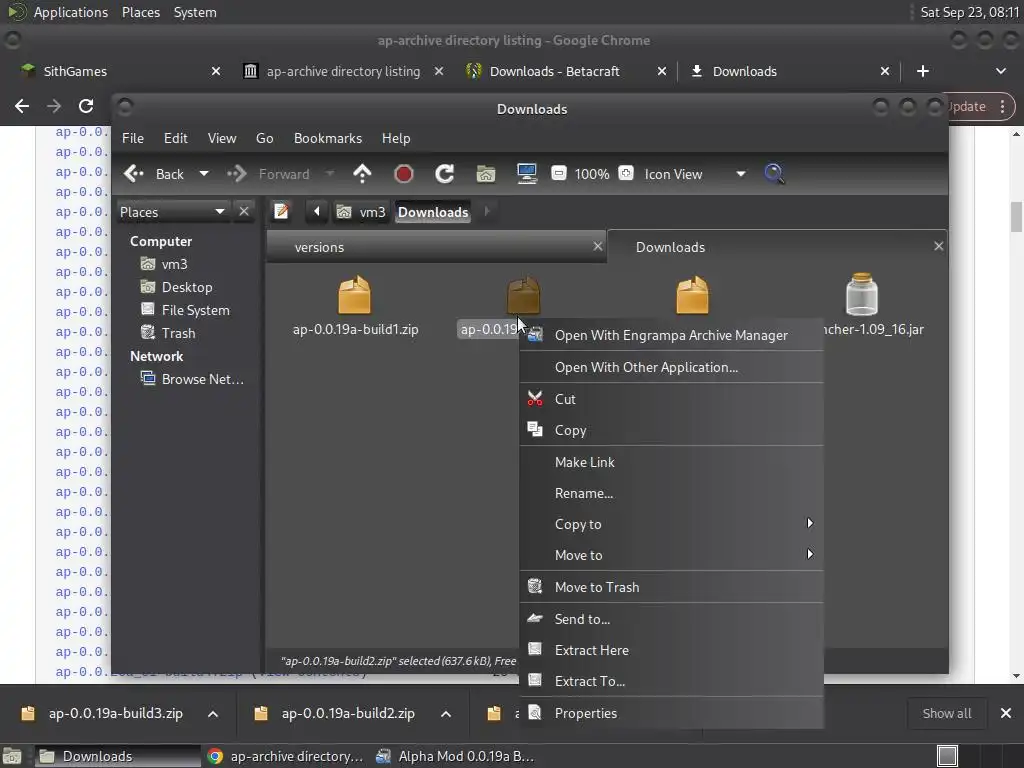Go back in Chrome browser
1024x768 pixels.
coord(22,106)
